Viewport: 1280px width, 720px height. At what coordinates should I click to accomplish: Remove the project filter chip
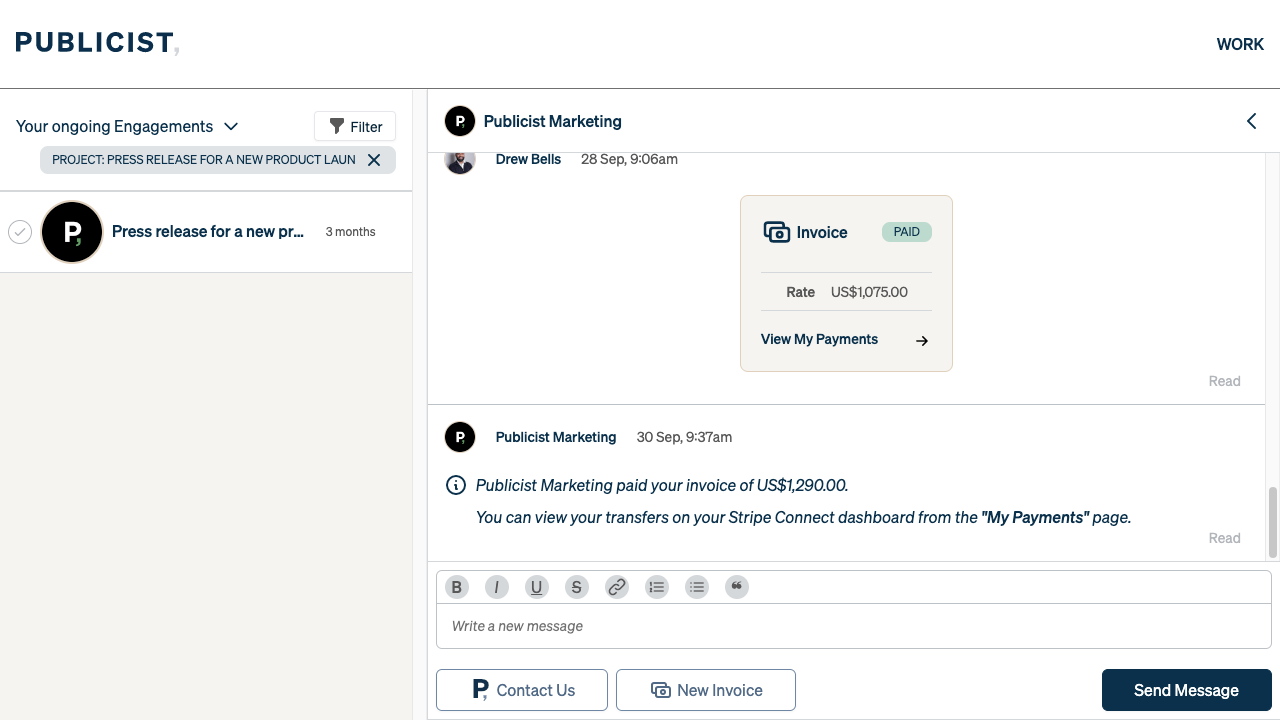[x=374, y=160]
